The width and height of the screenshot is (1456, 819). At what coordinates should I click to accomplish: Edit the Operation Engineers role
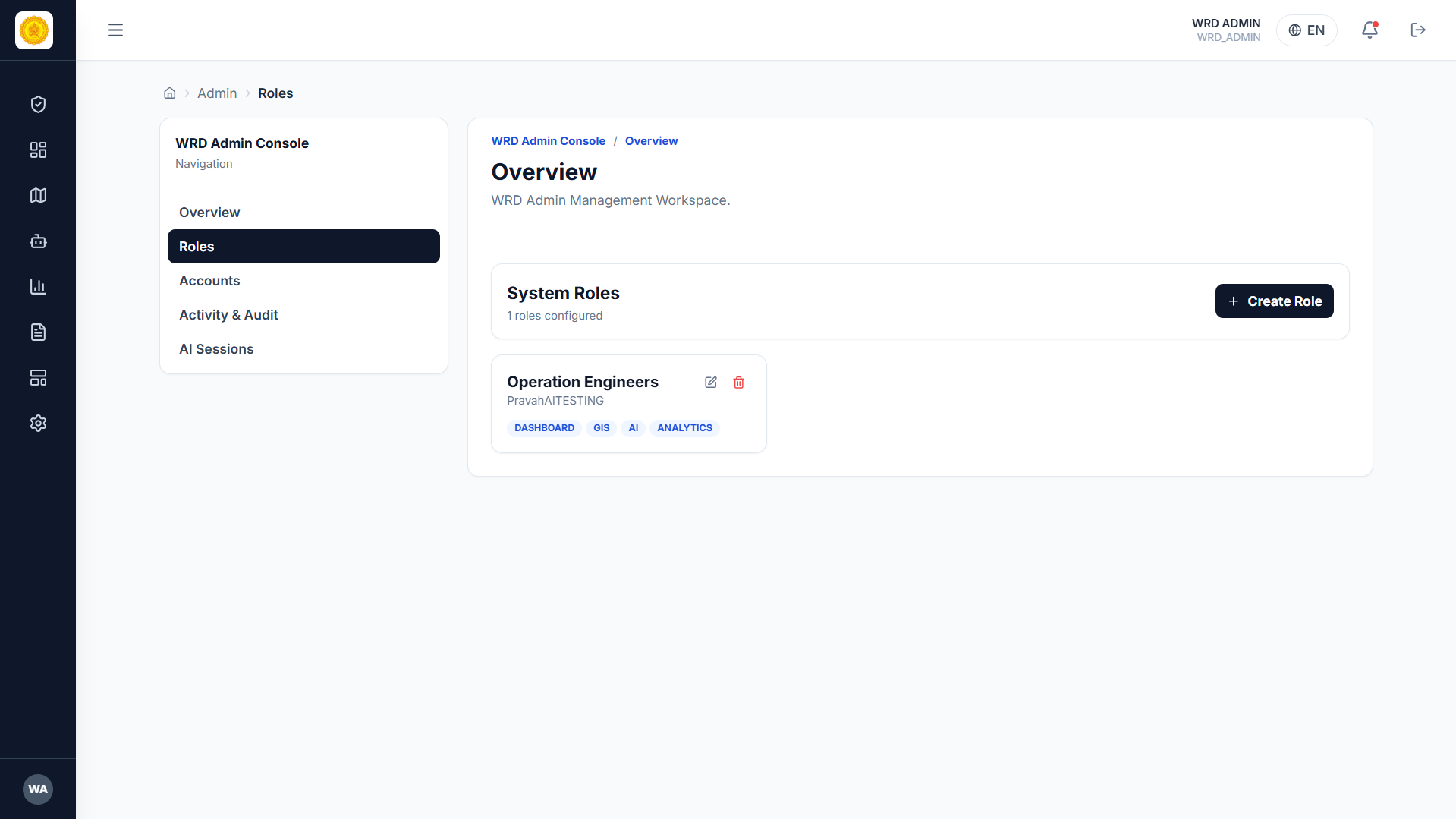pos(710,383)
